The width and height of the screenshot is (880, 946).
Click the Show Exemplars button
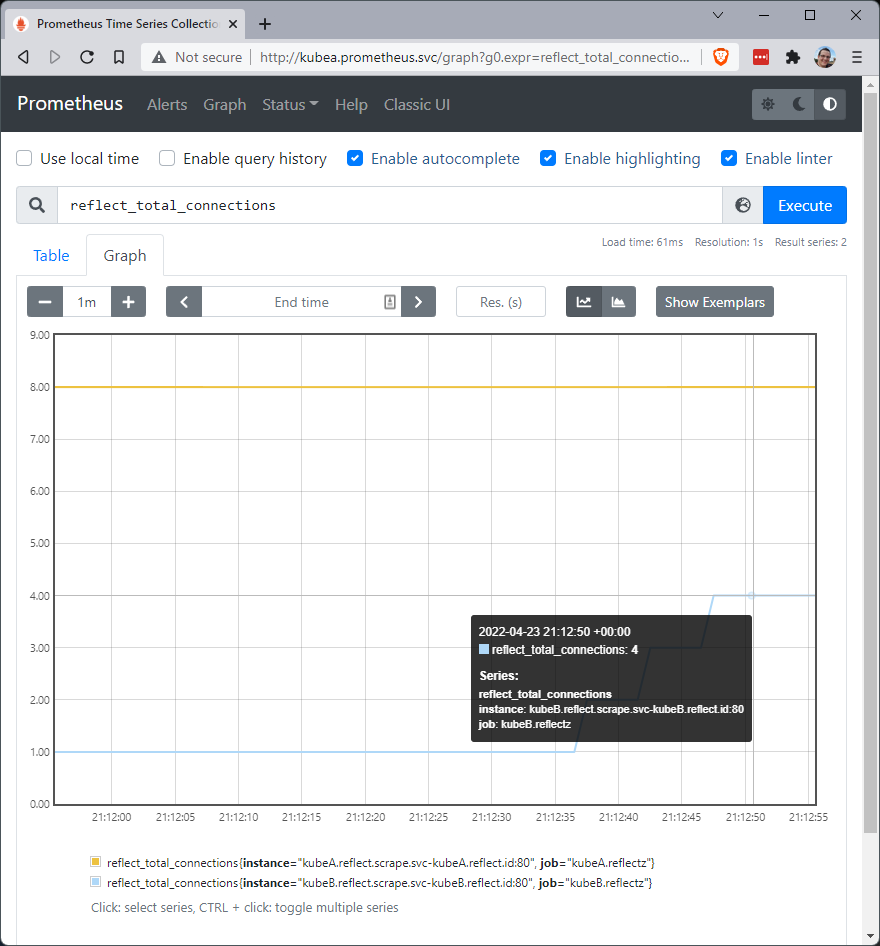pyautogui.click(x=714, y=302)
